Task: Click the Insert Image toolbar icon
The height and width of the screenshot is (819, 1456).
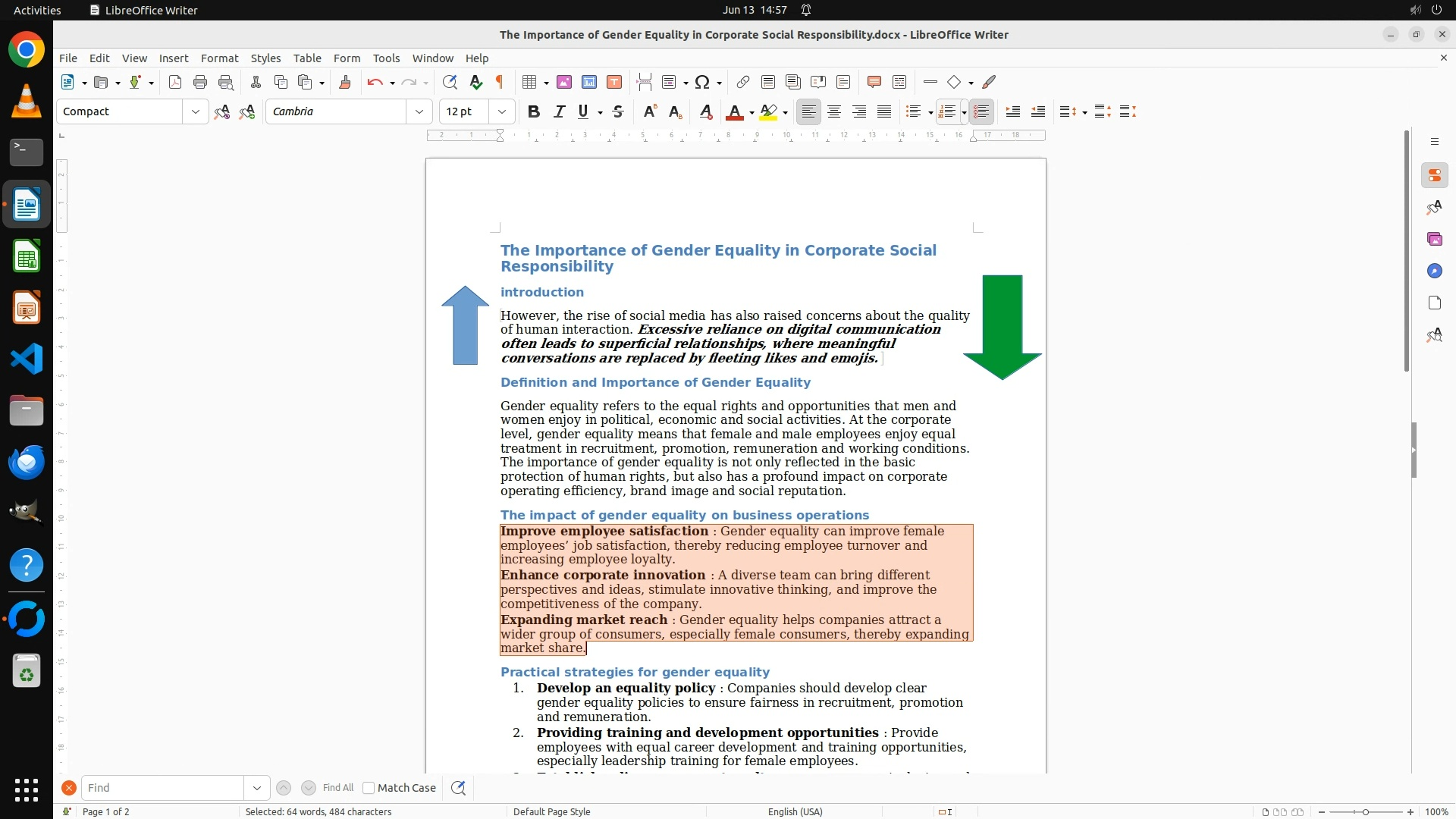Action: [x=564, y=82]
